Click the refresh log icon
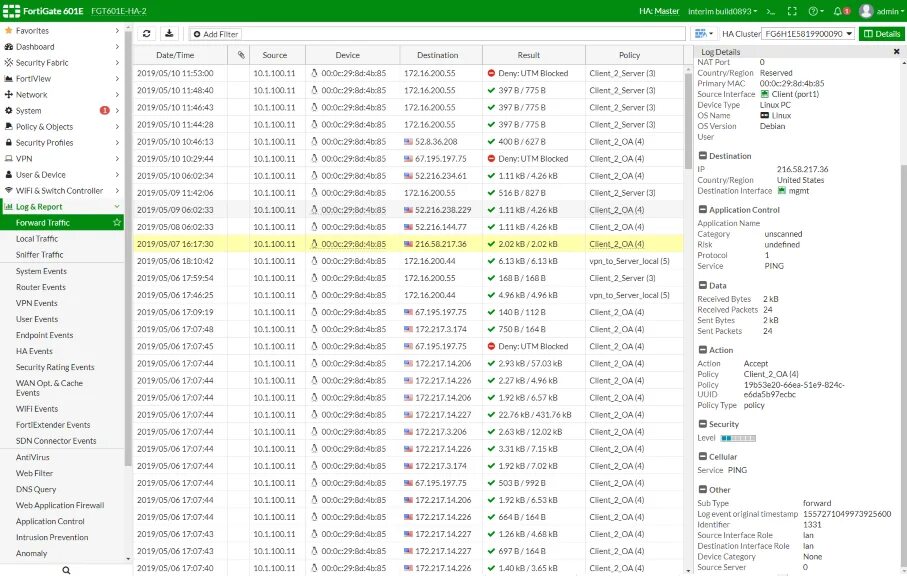The width and height of the screenshot is (907, 576). [x=147, y=34]
